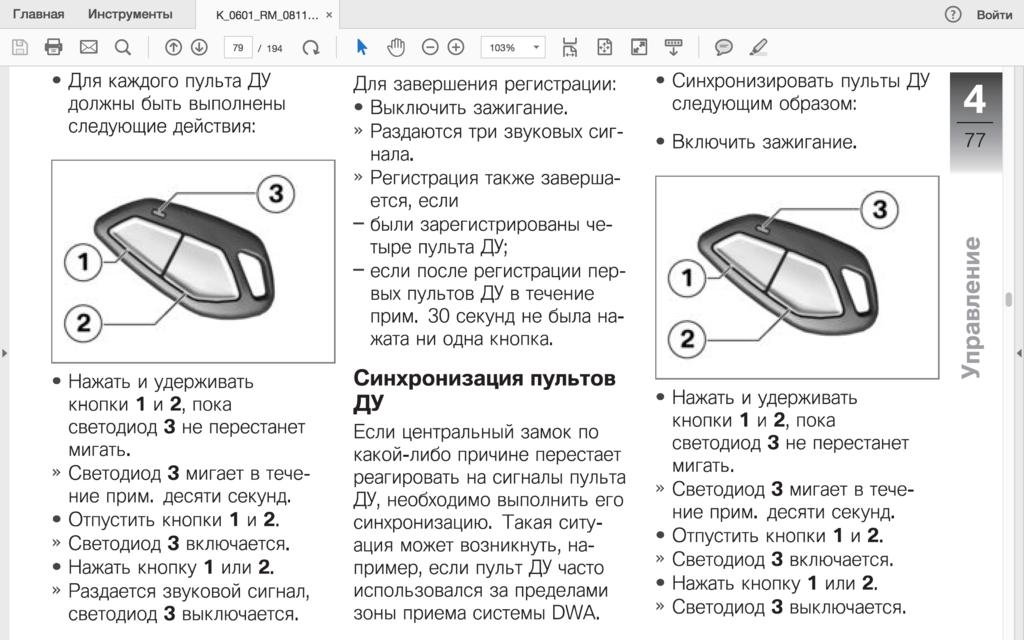The height and width of the screenshot is (640, 1024).
Task: Select the highlight pen tool
Action: tap(758, 47)
